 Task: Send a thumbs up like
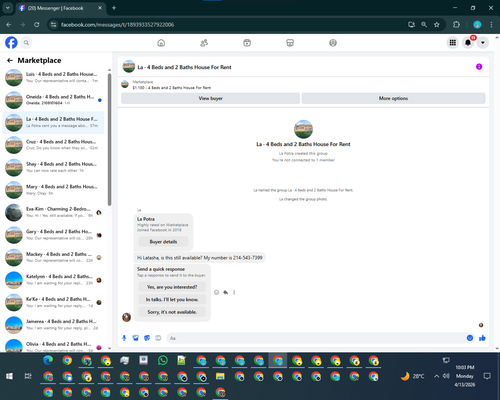tap(482, 338)
